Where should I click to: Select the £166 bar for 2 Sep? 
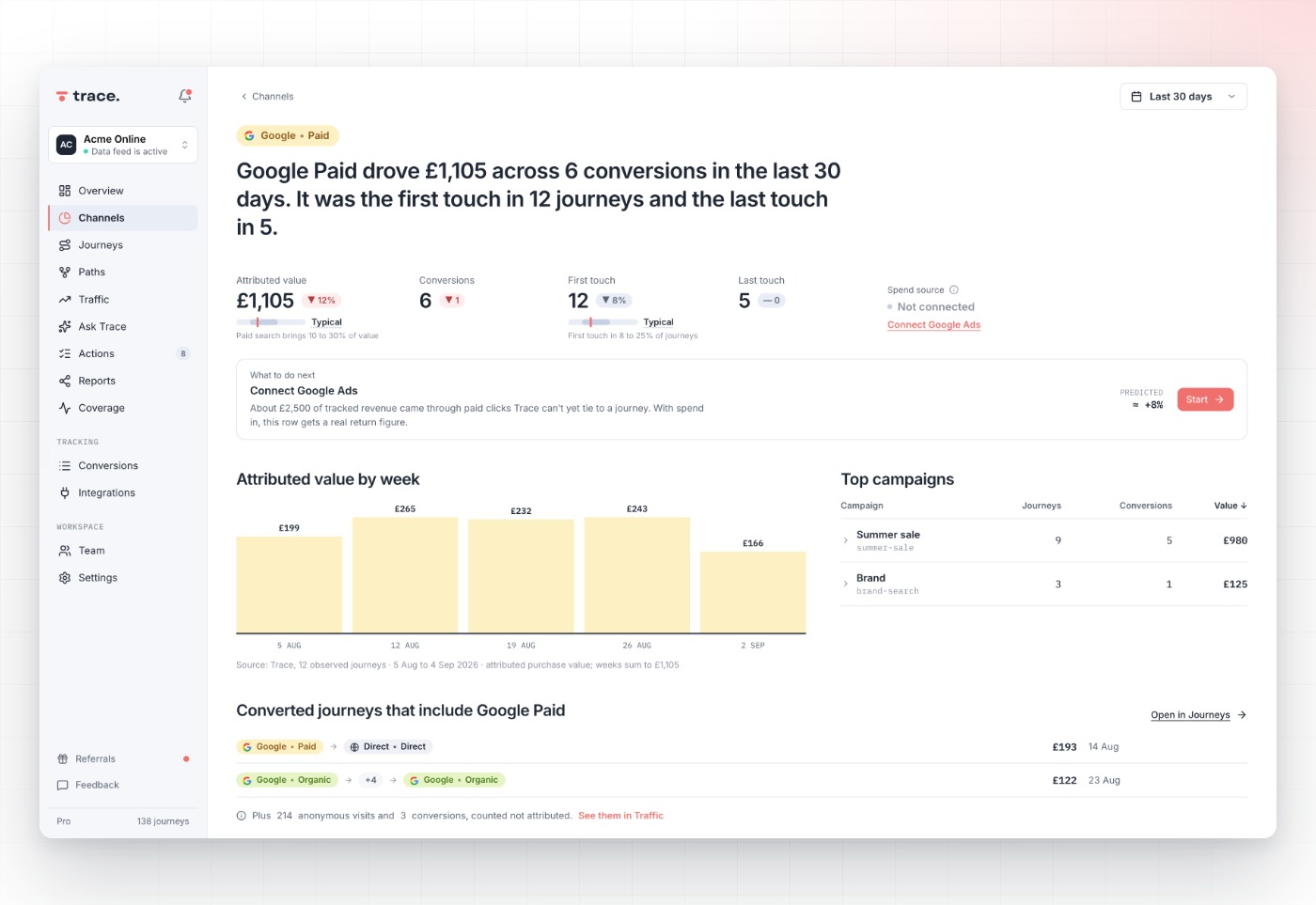pos(753,593)
